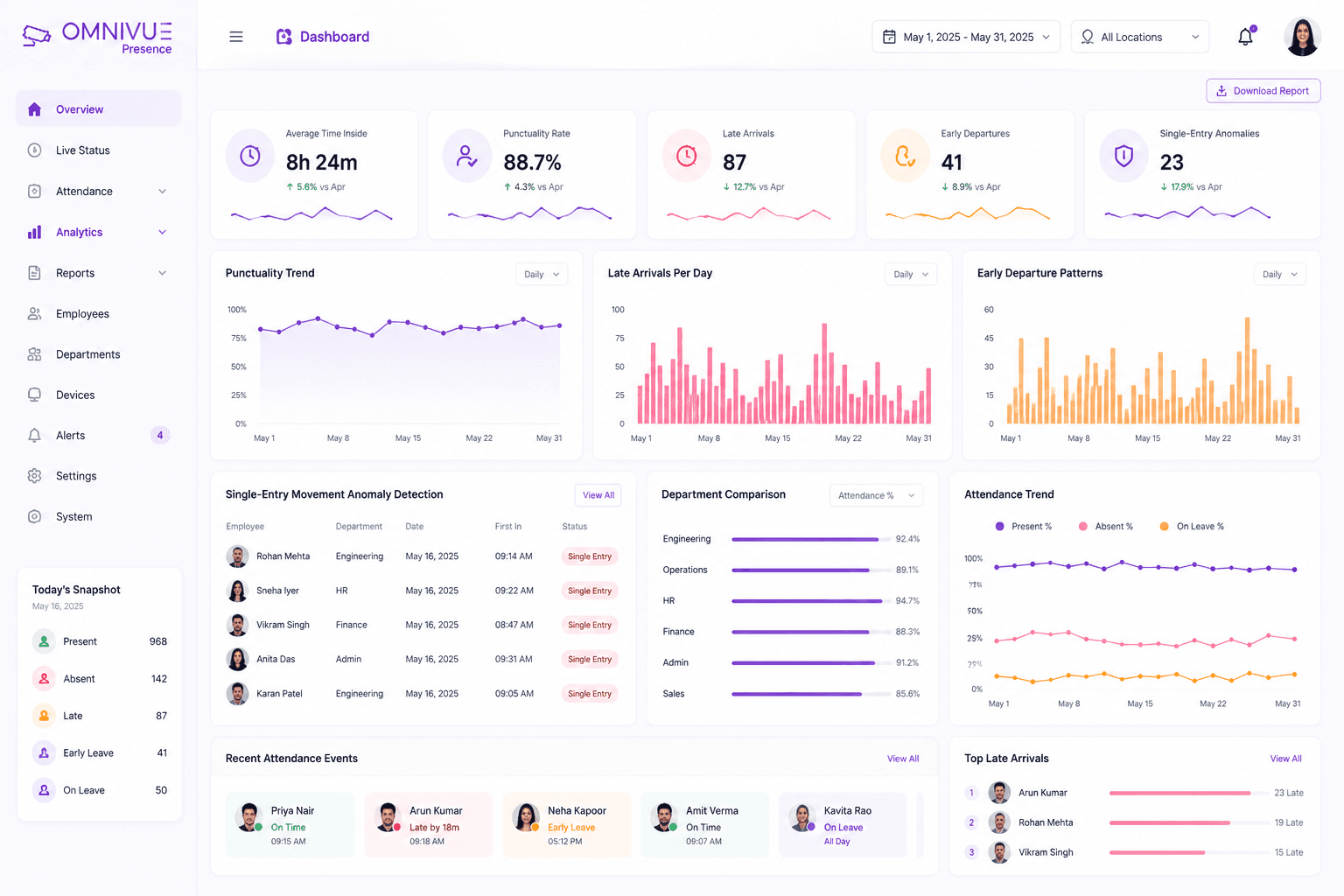Screen dimensions: 1344x896
Task: Go to Overview in sidebar
Action: pyautogui.click(x=98, y=109)
